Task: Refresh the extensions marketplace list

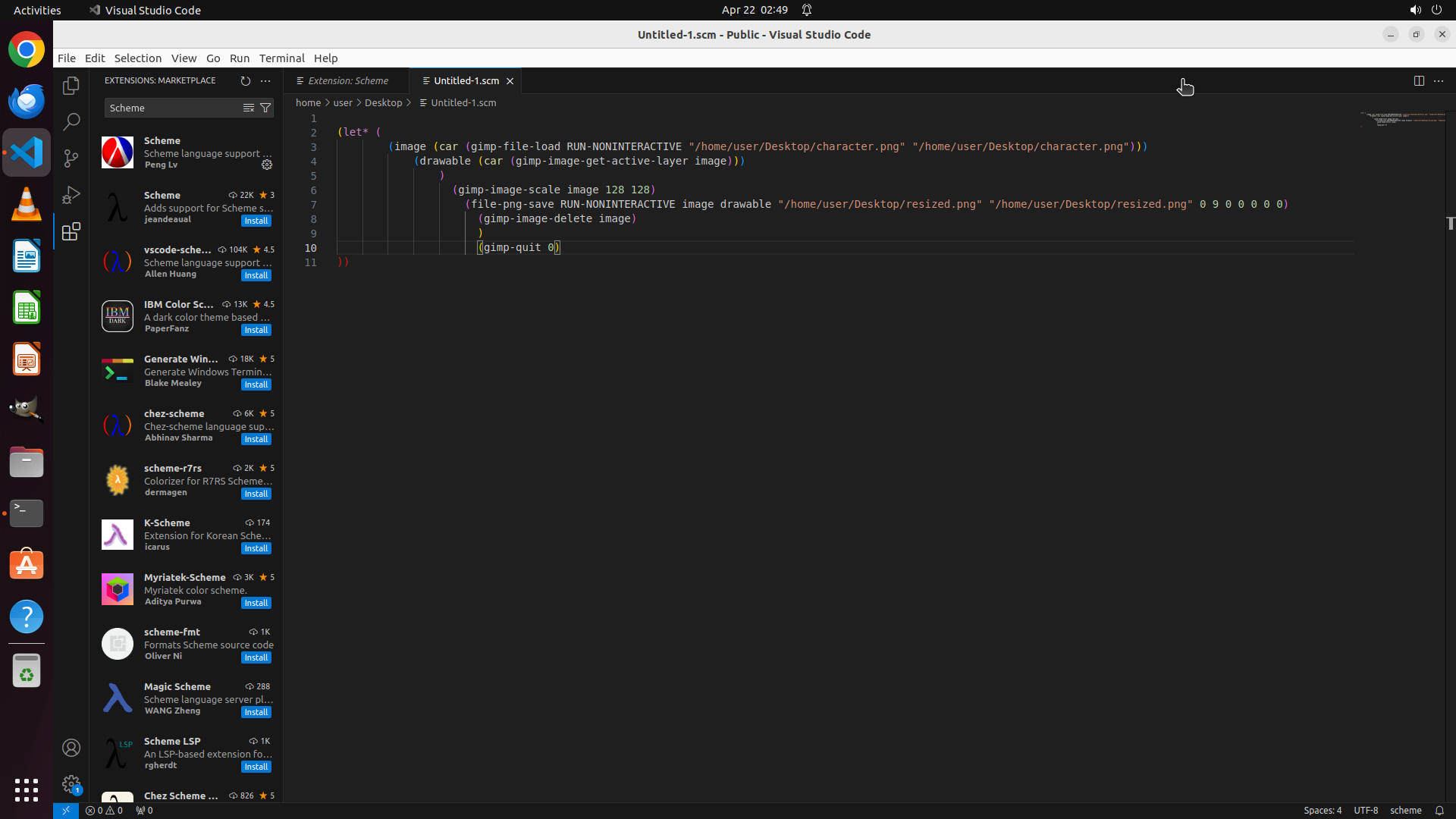Action: (x=245, y=80)
